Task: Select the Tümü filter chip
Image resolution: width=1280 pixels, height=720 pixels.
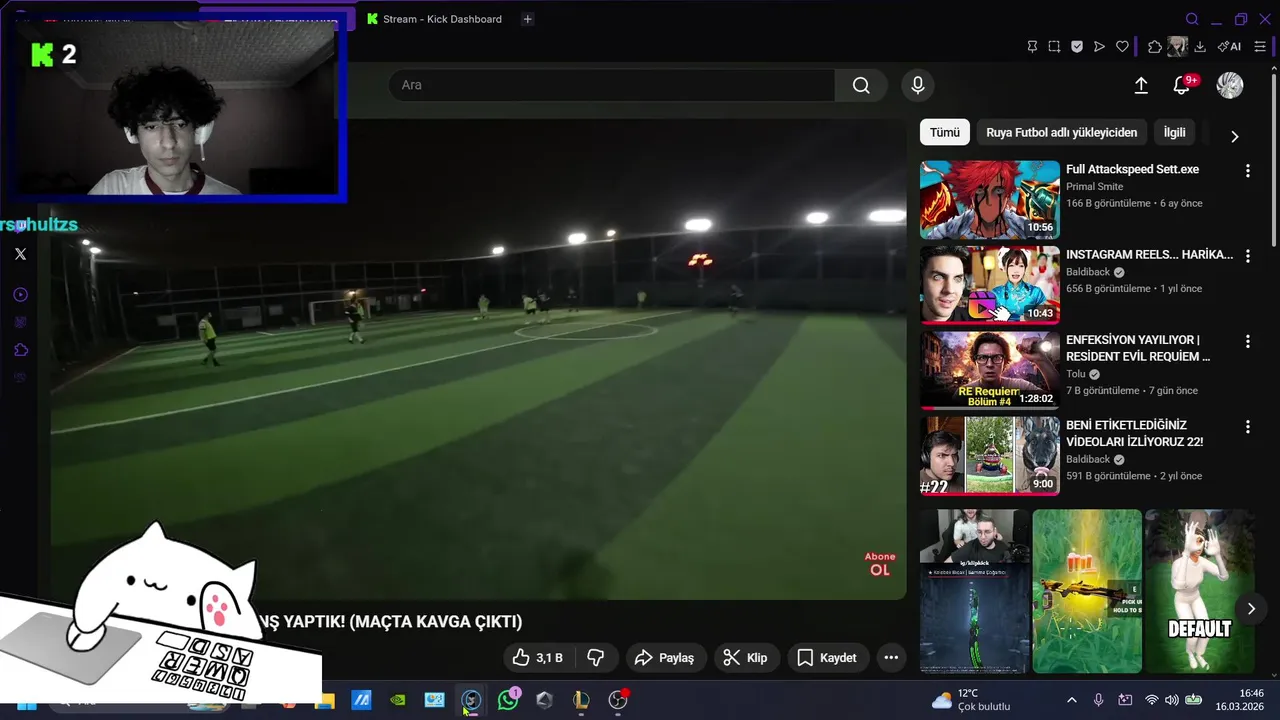Action: (945, 132)
